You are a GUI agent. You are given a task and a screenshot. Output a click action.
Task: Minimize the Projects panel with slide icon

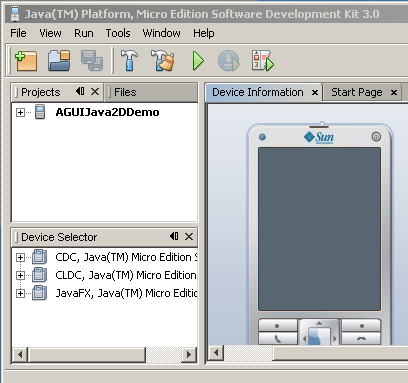80,91
